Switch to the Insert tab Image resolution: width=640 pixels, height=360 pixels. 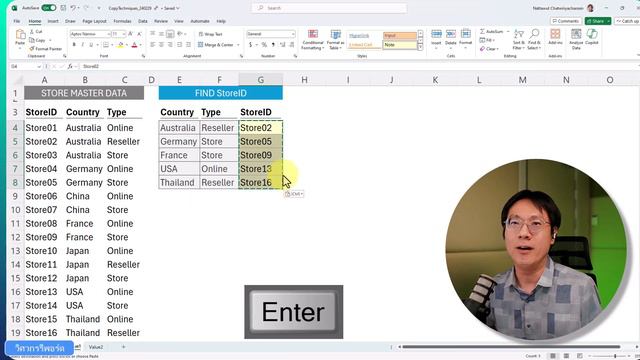pos(53,21)
